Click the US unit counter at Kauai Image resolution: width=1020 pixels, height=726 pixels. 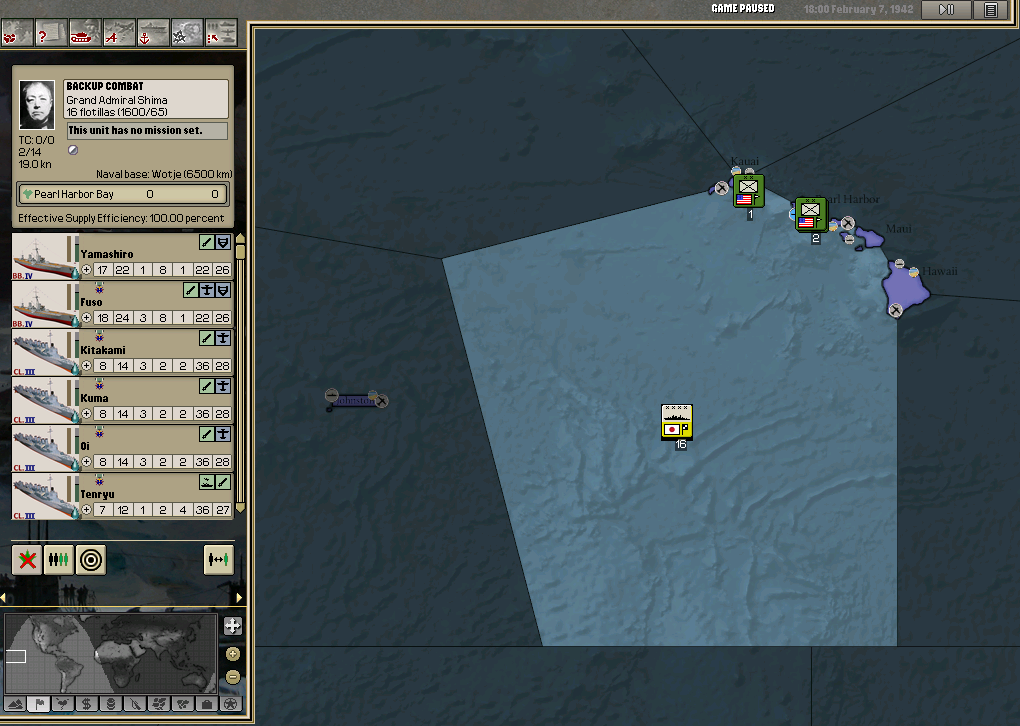[748, 191]
